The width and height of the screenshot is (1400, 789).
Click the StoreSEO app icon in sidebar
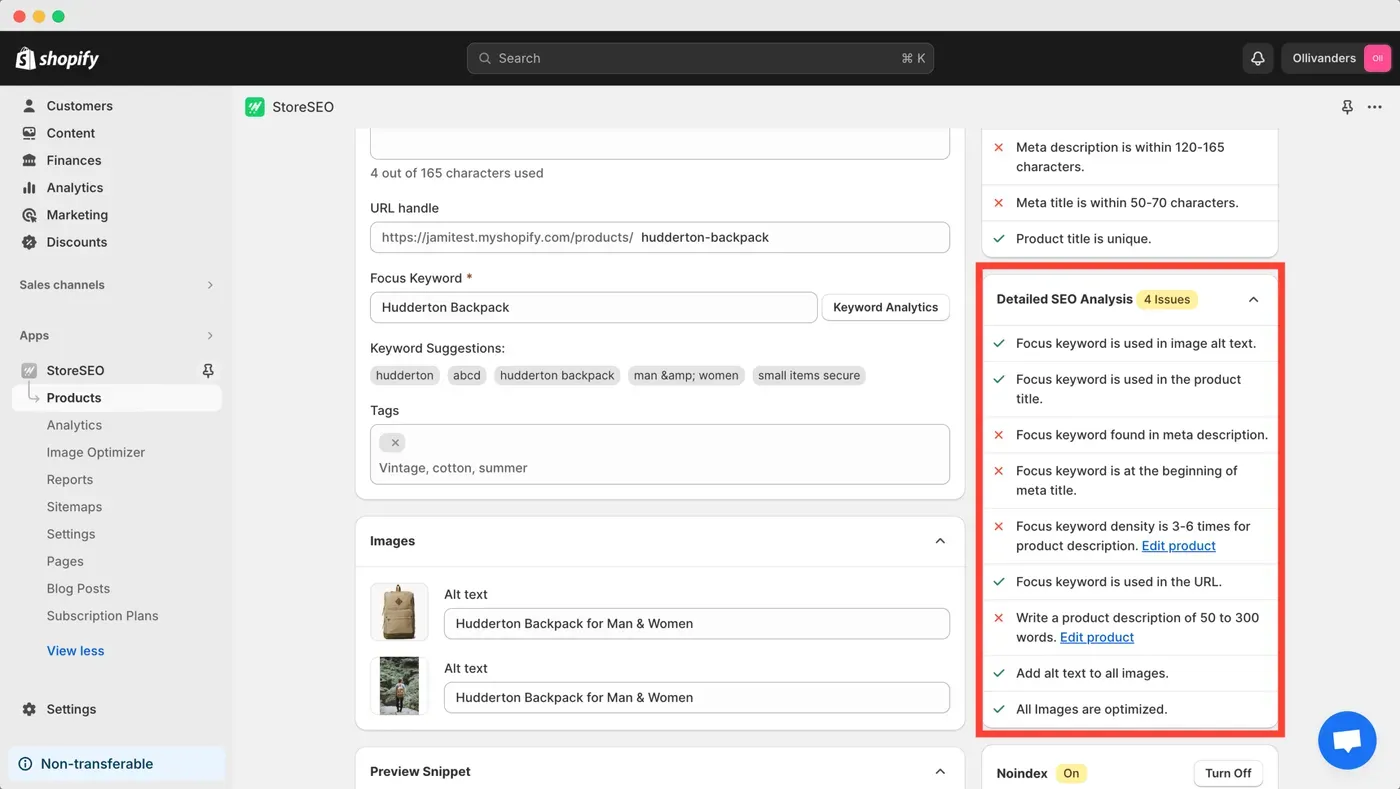pos(29,371)
